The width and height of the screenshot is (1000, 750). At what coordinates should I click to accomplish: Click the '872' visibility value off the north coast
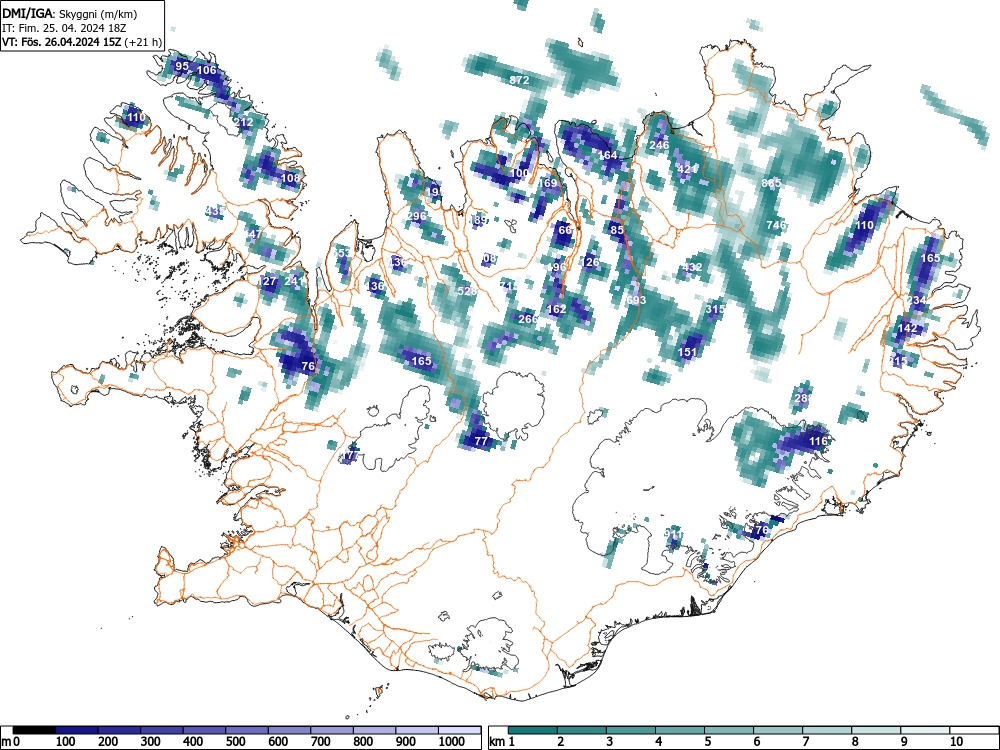[519, 80]
